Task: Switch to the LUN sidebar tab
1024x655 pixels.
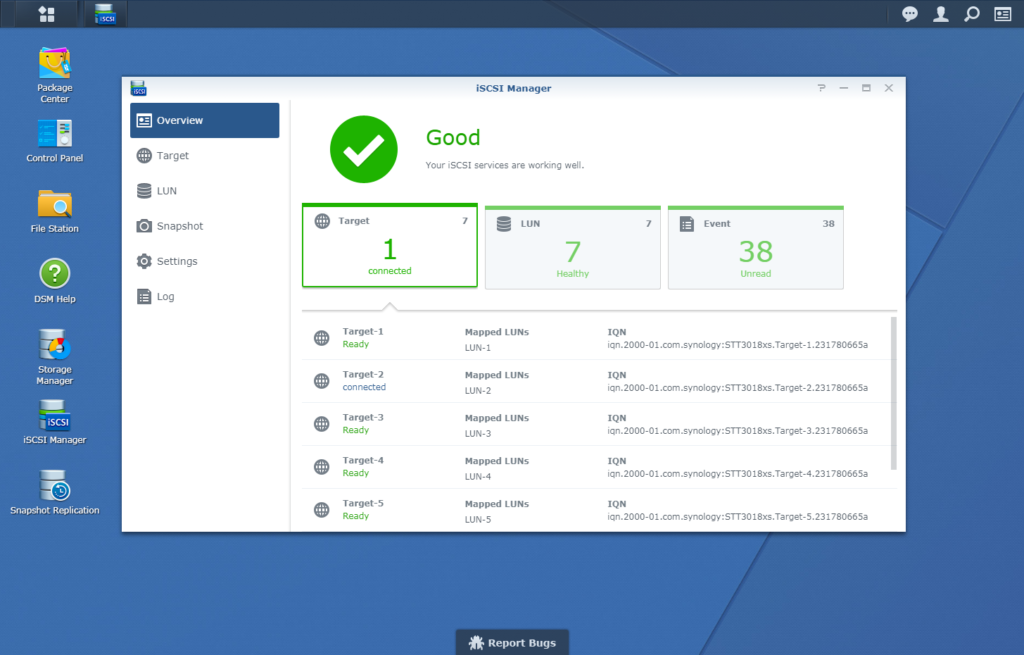Action: 204,191
